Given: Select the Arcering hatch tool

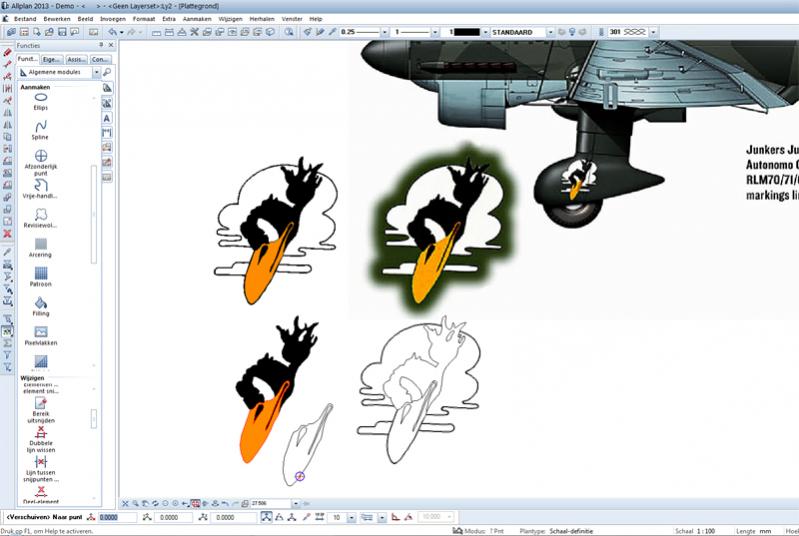Looking at the screenshot, I should [x=40, y=248].
